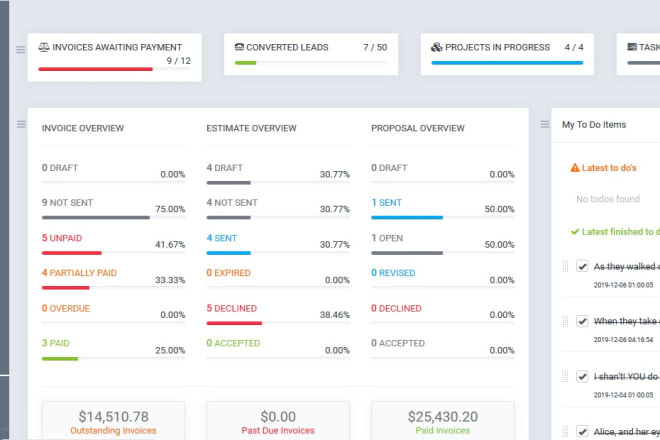Grab the dotted handle of 'Alice, and her' todo
The width and height of the screenshot is (660, 440).
[x=565, y=431]
